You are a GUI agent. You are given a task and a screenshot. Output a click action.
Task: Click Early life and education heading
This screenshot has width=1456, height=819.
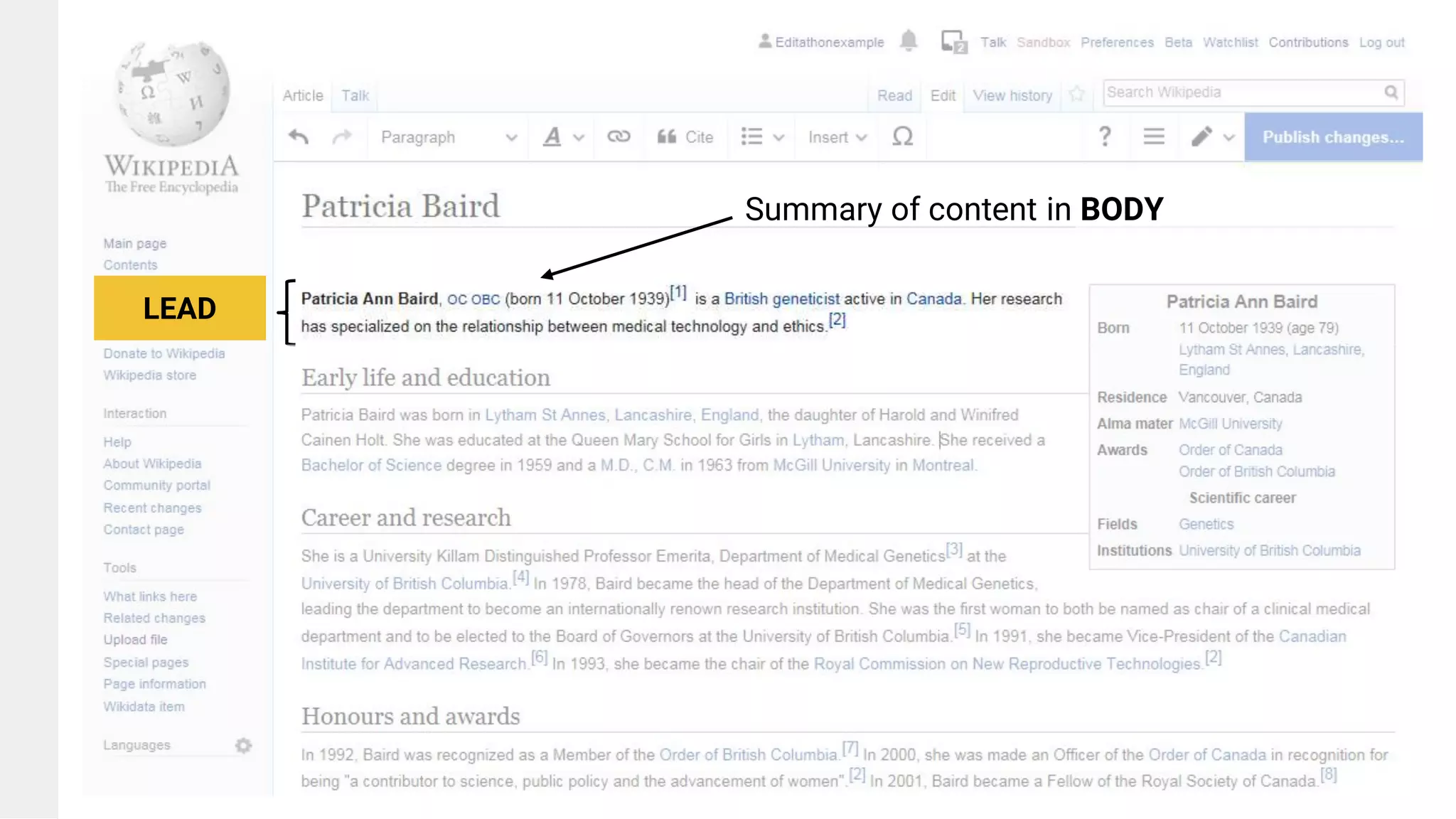coord(425,378)
